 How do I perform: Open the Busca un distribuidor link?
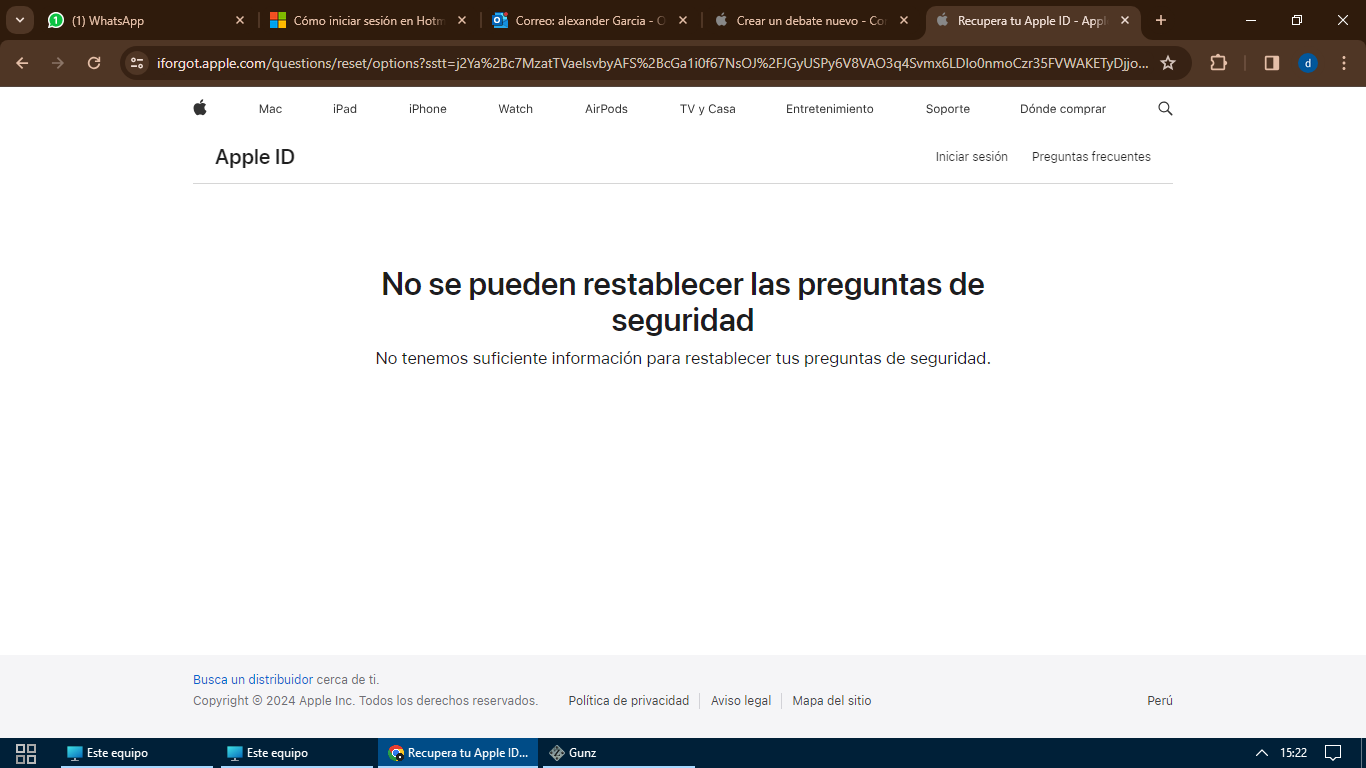(253, 680)
